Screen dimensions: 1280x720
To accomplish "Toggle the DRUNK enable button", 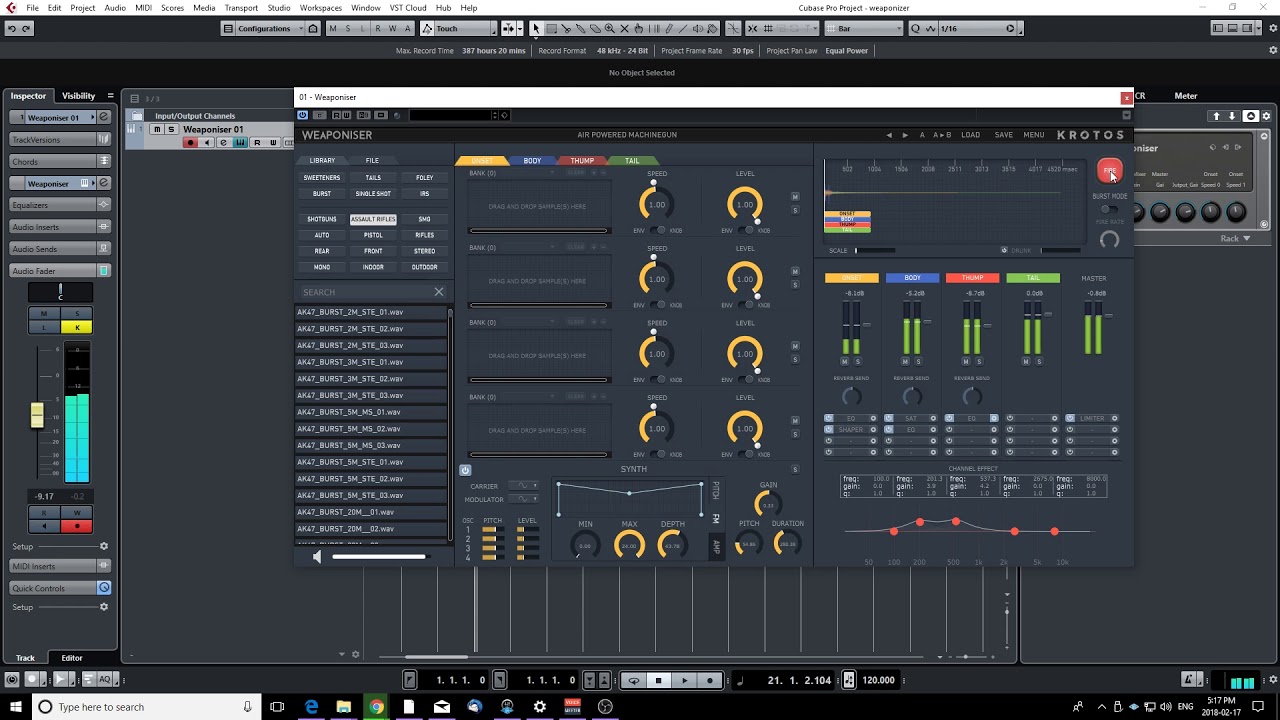I will coord(1004,251).
